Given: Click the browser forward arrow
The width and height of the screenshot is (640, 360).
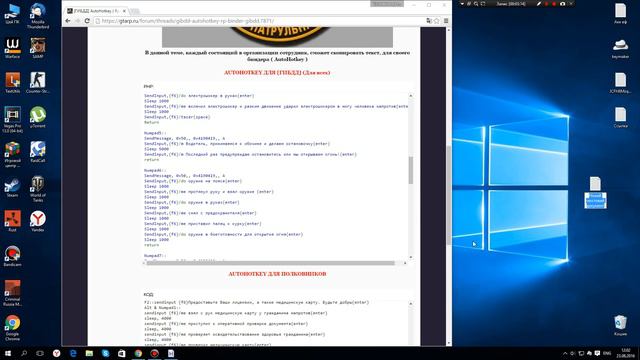Looking at the screenshot, I should click(77, 21).
